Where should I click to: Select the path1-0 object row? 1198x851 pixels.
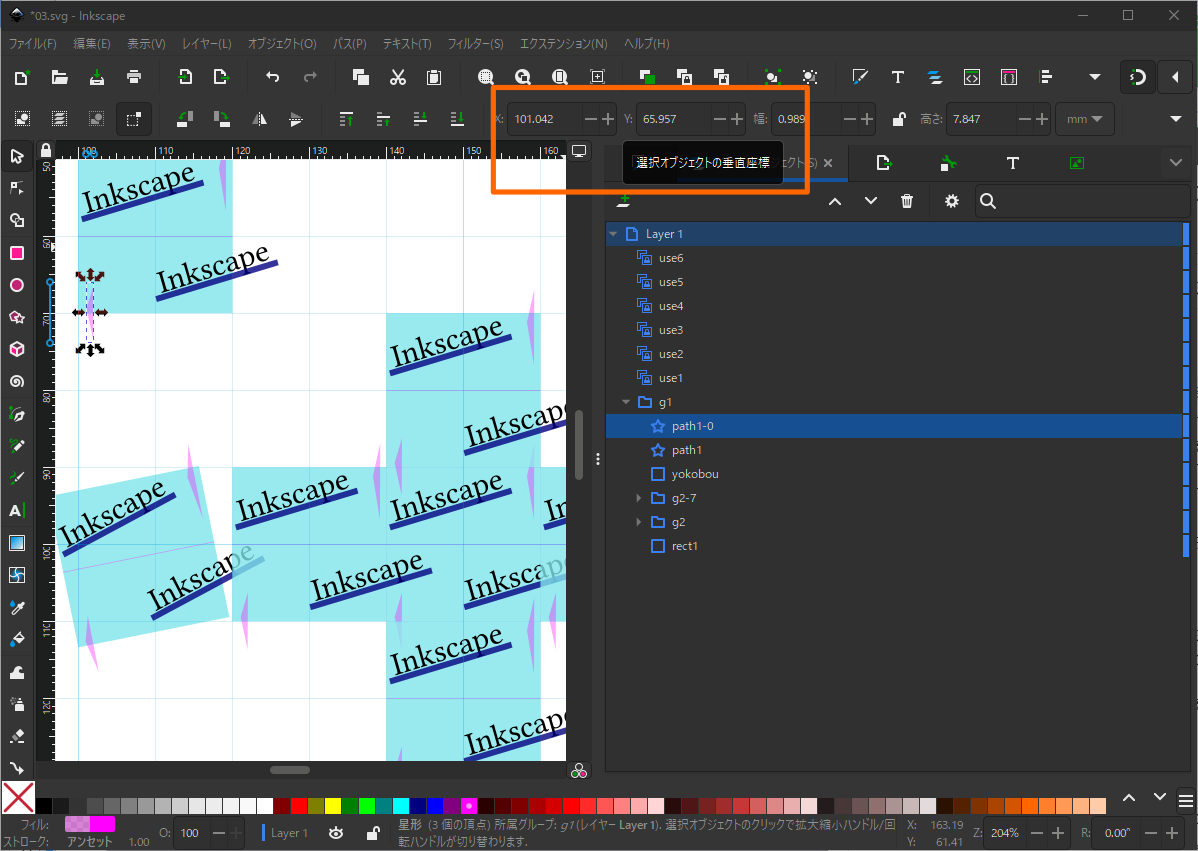(894, 426)
